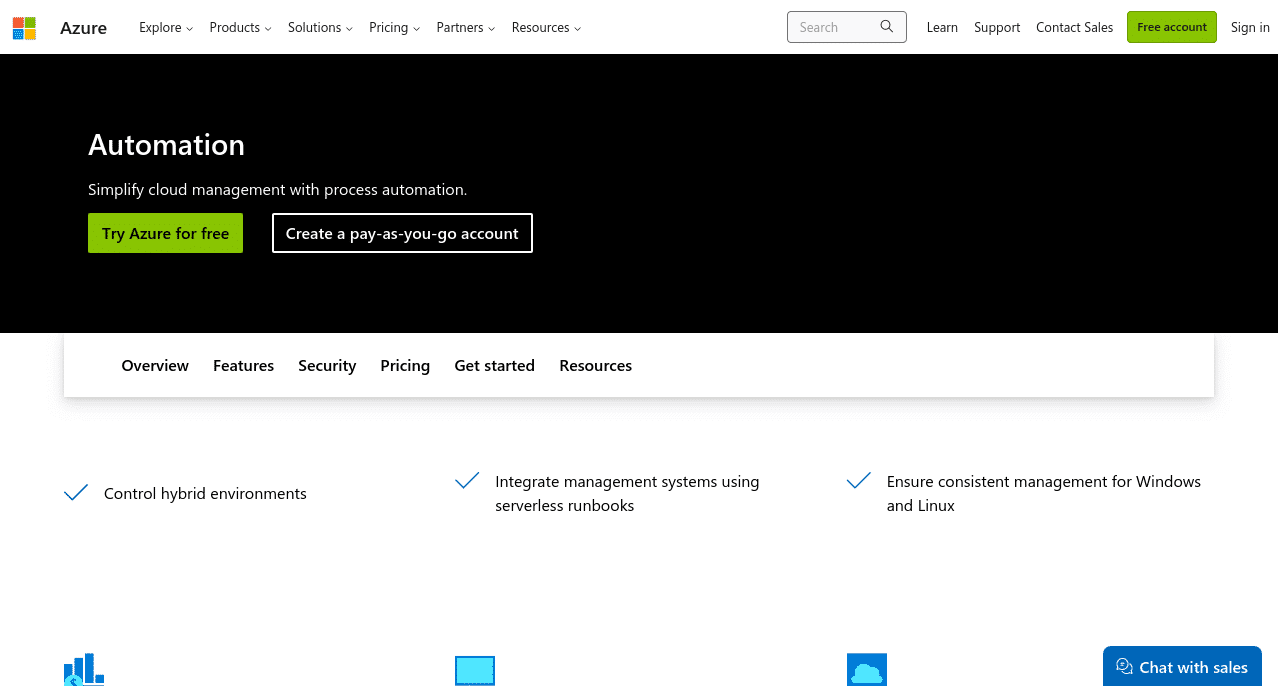The width and height of the screenshot is (1278, 686).
Task: Go to the Overview tab
Action: (155, 366)
